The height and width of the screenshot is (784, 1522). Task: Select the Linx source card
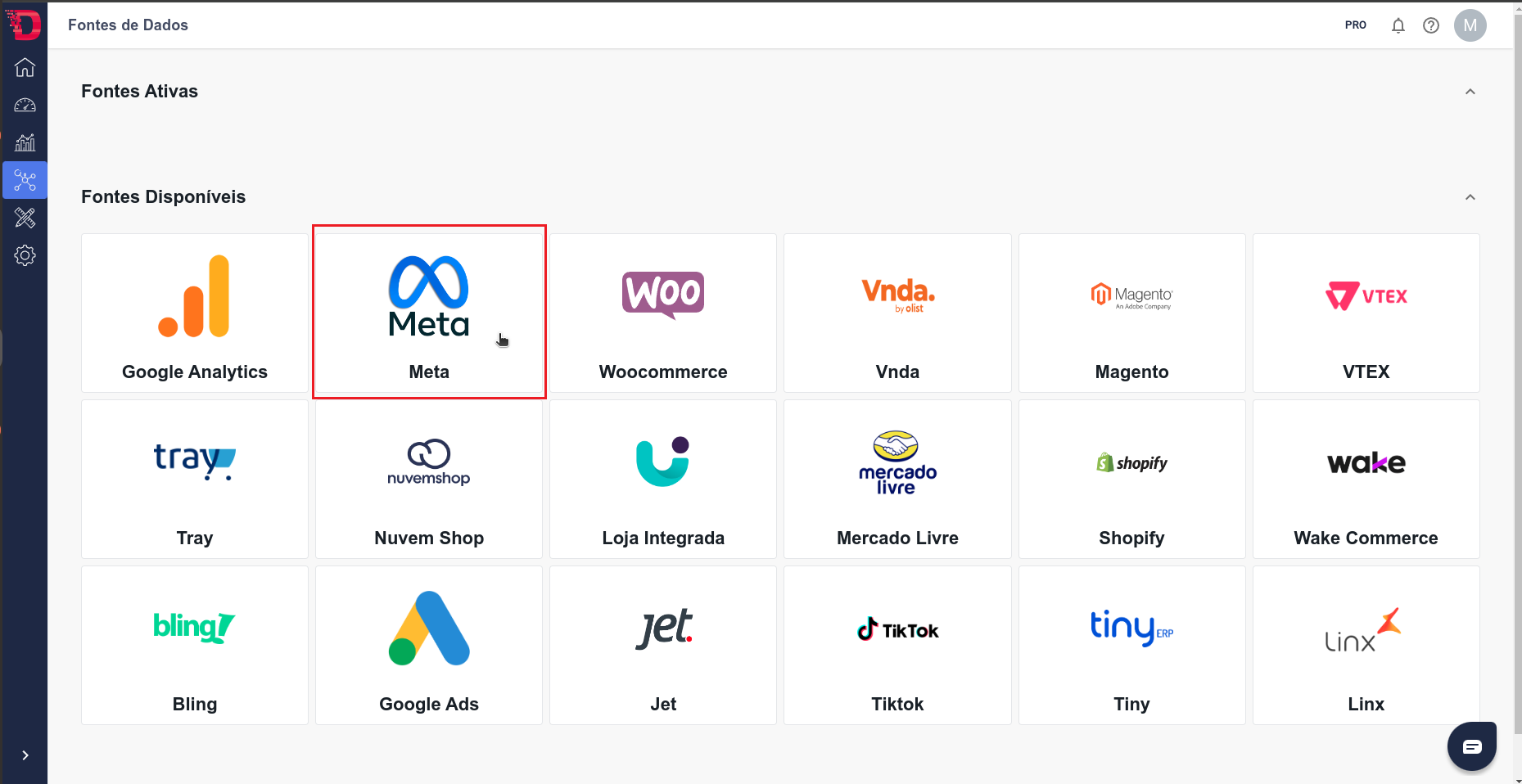(1366, 645)
